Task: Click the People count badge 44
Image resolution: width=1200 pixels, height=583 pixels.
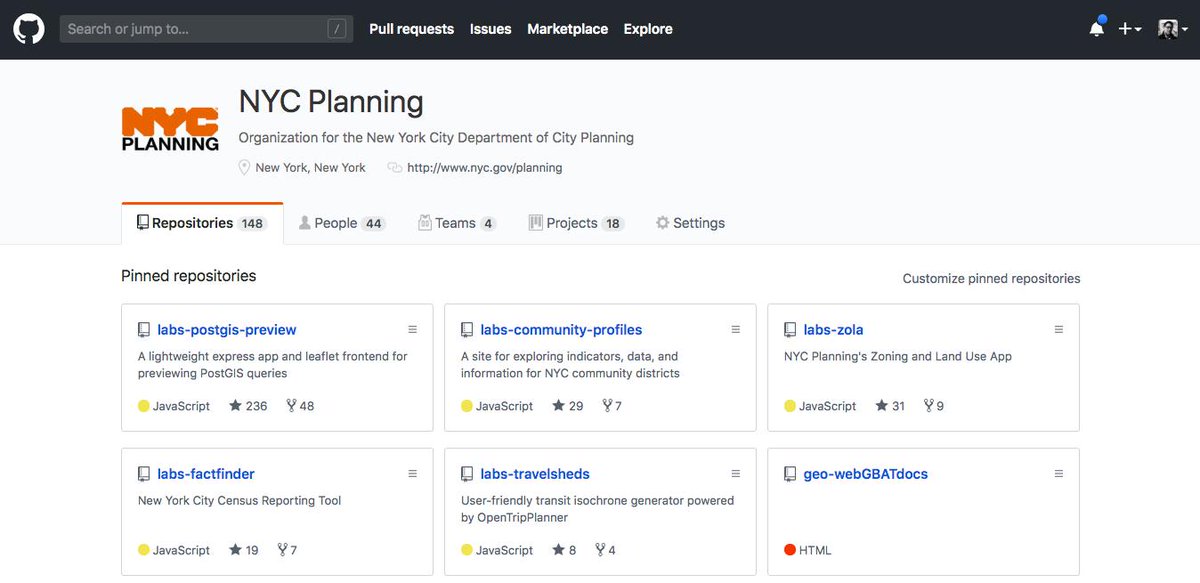Action: pos(374,224)
